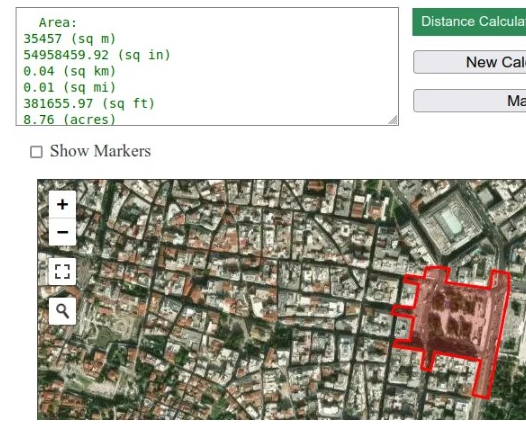Select the '0.04 (sq km)' line
The width and height of the screenshot is (526, 425).
pos(69,71)
